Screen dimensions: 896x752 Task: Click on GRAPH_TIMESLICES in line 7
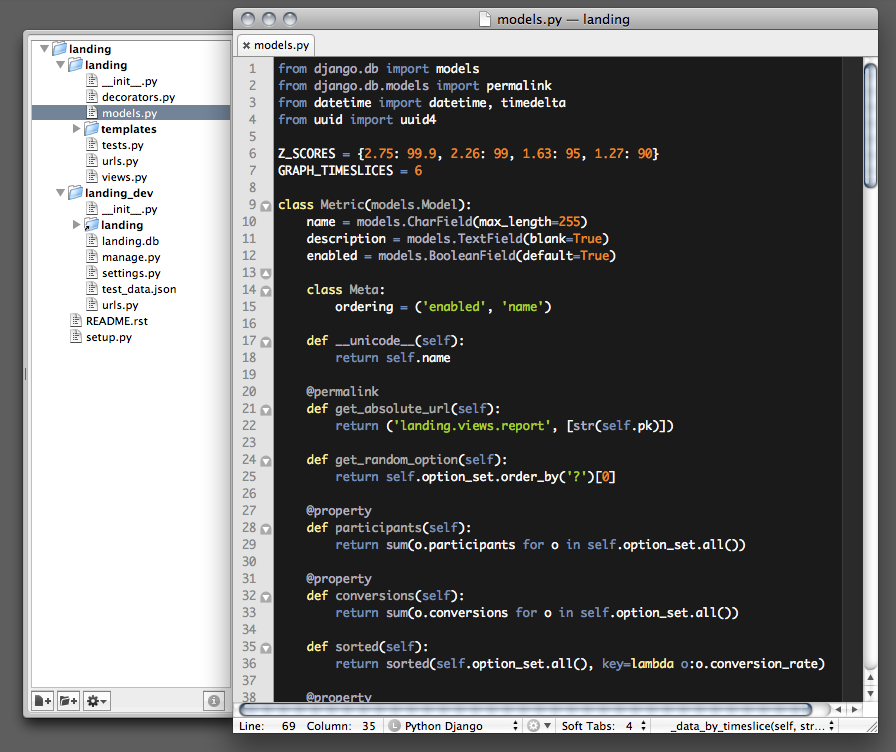coord(335,170)
